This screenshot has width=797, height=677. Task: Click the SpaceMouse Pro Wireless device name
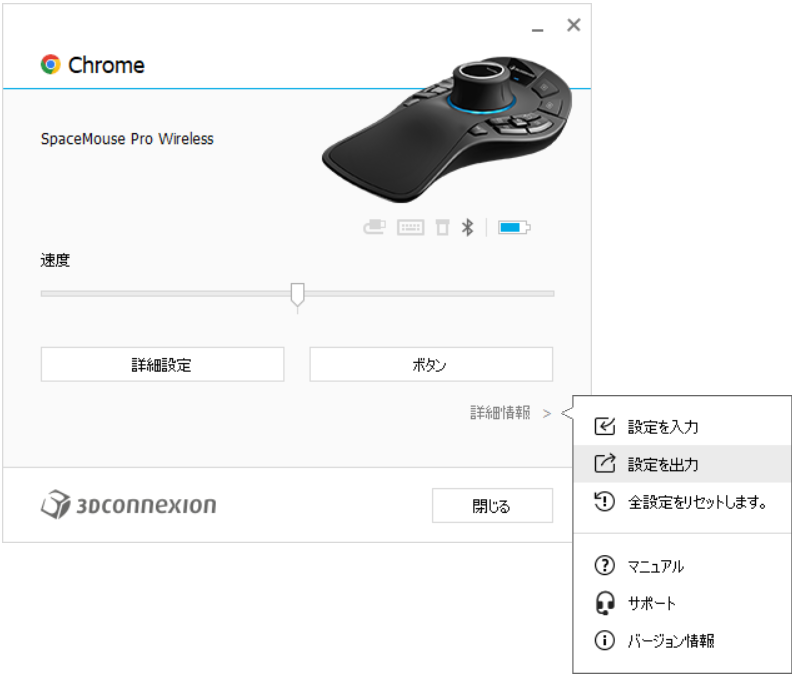point(127,139)
